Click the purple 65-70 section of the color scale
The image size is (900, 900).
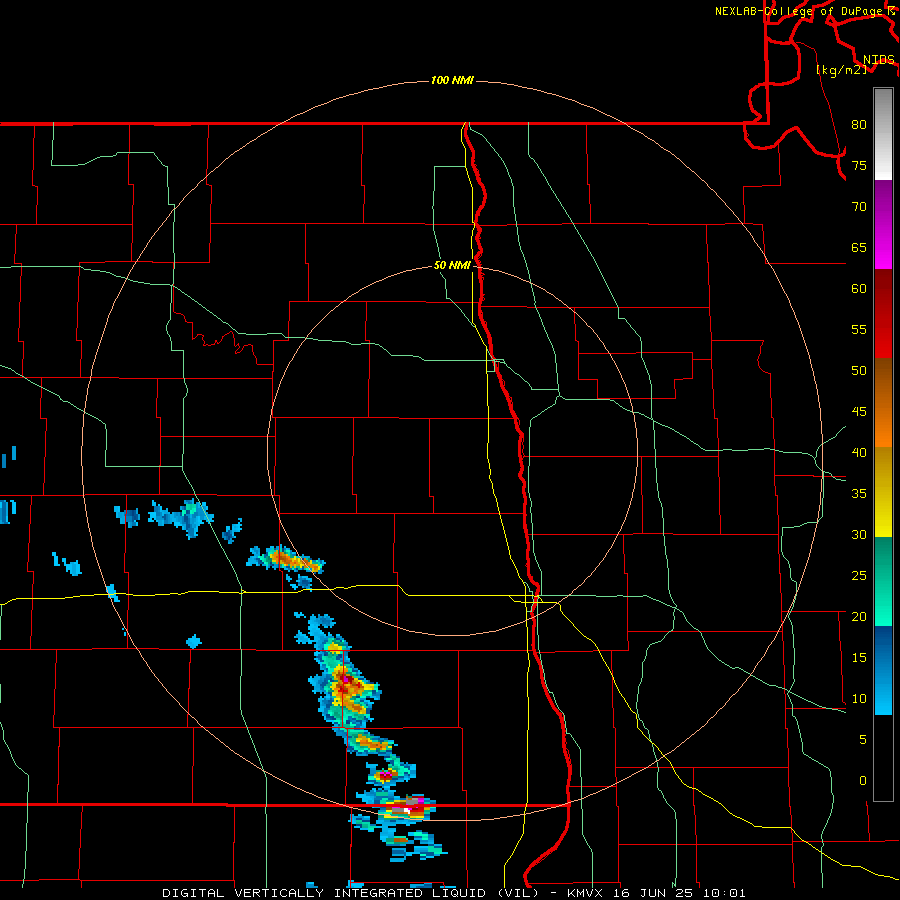(883, 224)
